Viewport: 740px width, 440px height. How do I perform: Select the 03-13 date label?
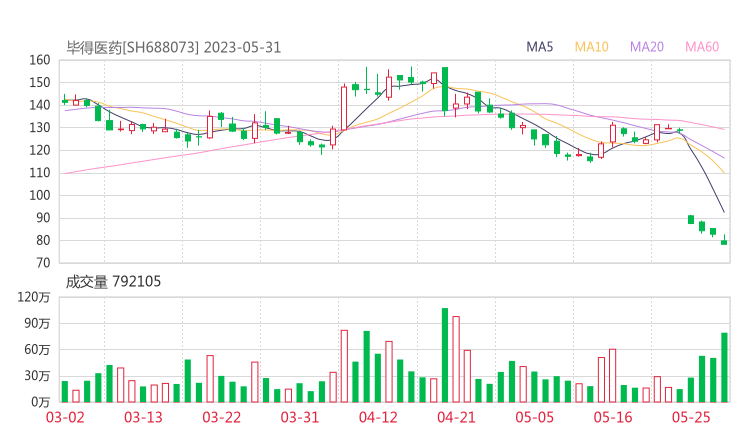143,417
